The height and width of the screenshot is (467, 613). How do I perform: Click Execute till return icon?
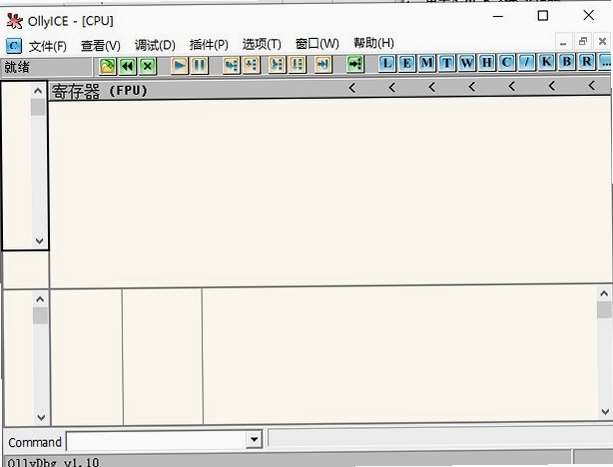pyautogui.click(x=323, y=64)
